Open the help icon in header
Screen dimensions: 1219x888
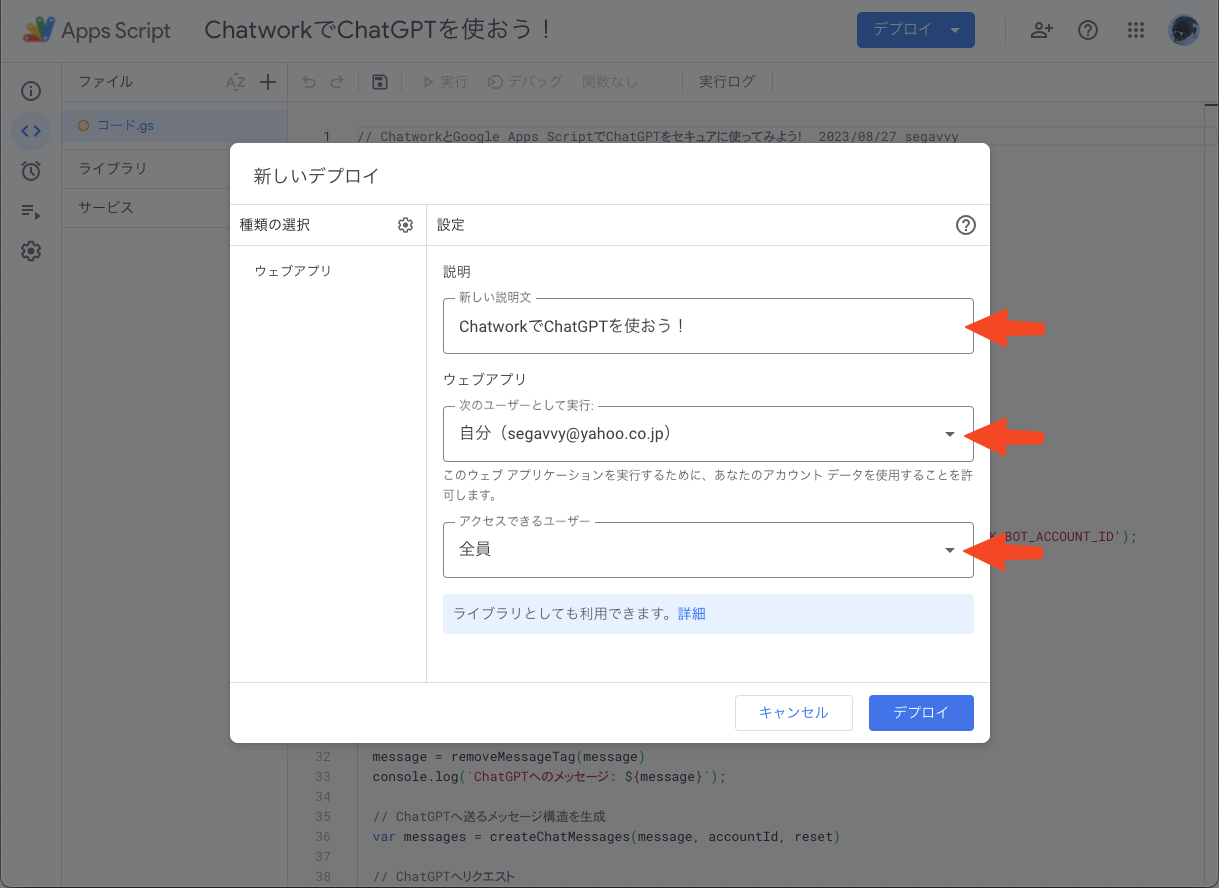click(x=1088, y=30)
